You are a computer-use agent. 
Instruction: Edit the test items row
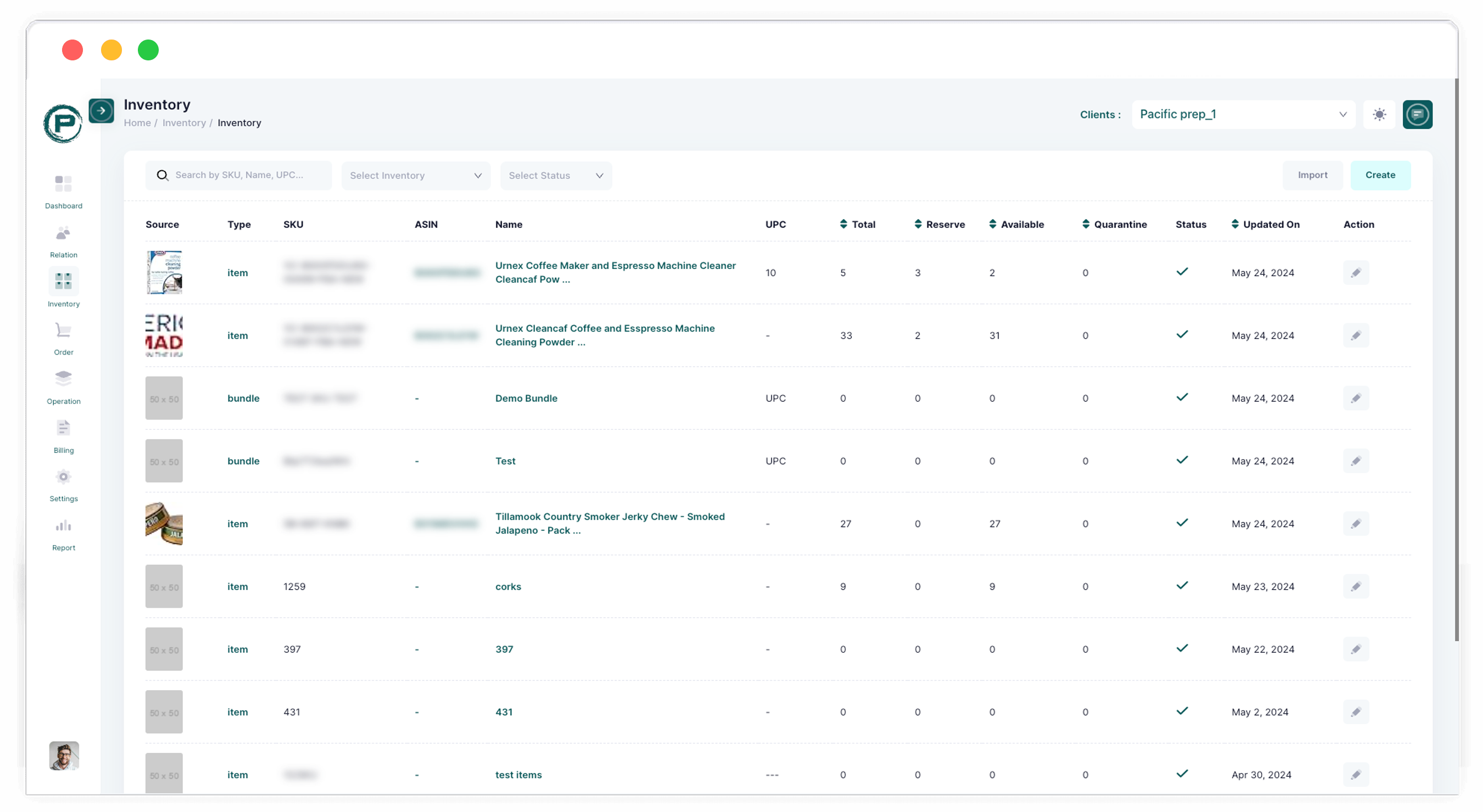[1356, 775]
